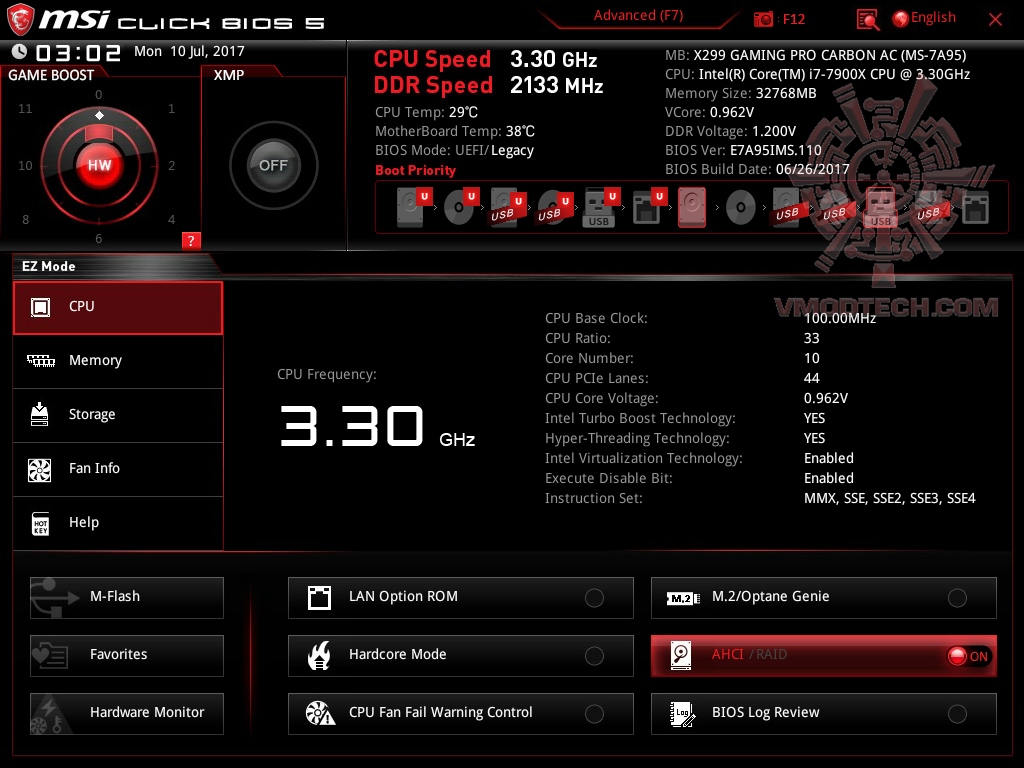The image size is (1024, 768).
Task: Click the Memory Size 32768MB text
Action: pyautogui.click(x=741, y=93)
